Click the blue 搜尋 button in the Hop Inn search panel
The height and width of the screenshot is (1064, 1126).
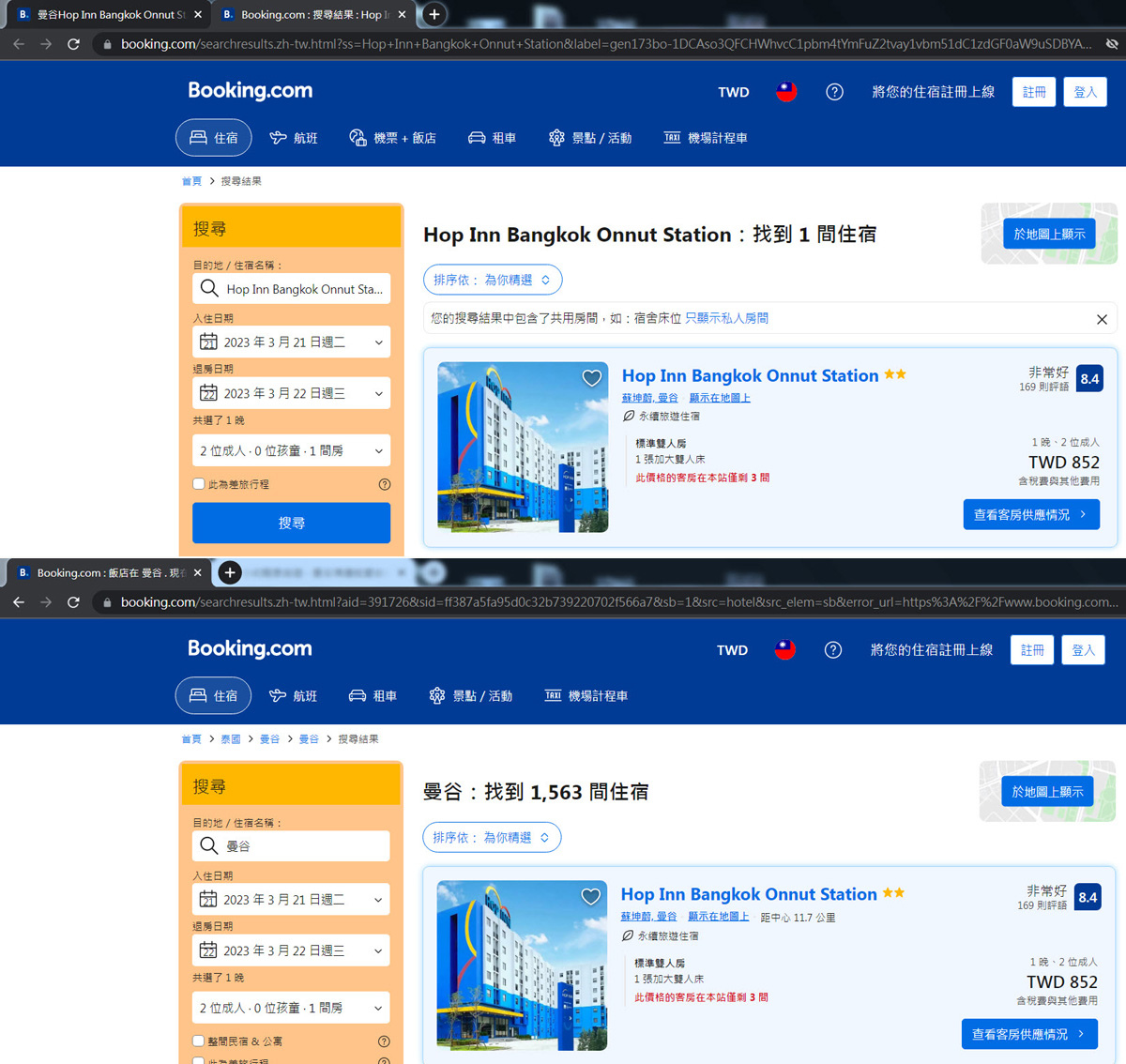click(291, 523)
